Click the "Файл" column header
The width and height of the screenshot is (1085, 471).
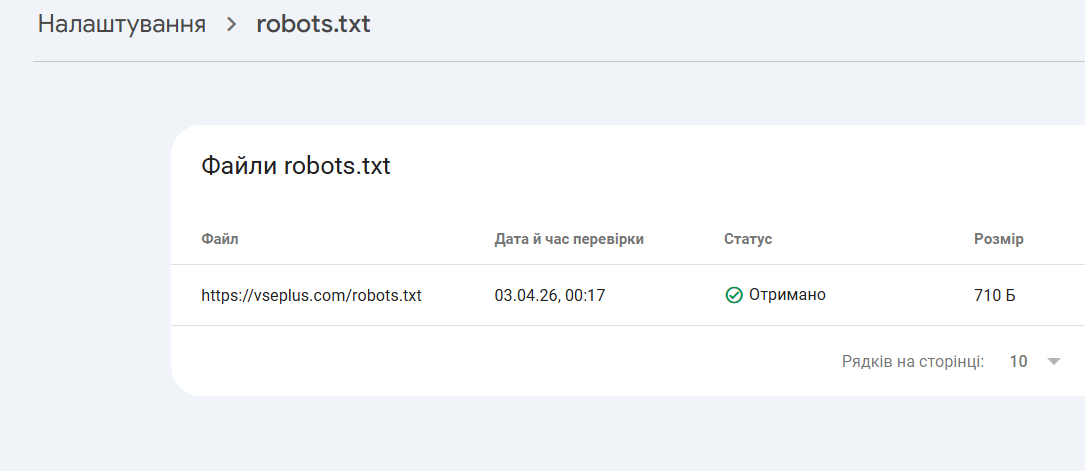click(220, 239)
